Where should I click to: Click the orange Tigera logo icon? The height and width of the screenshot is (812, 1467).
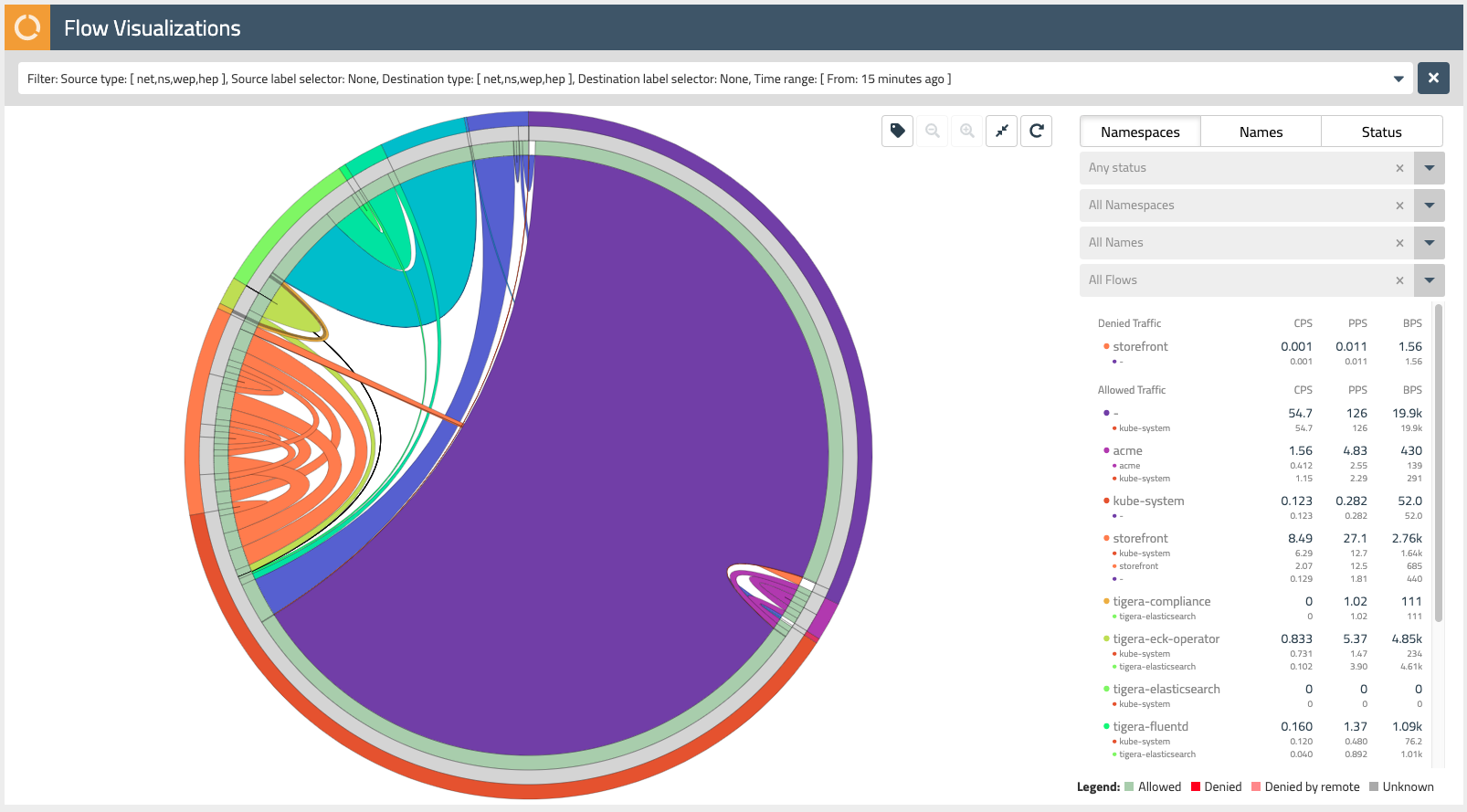27,27
